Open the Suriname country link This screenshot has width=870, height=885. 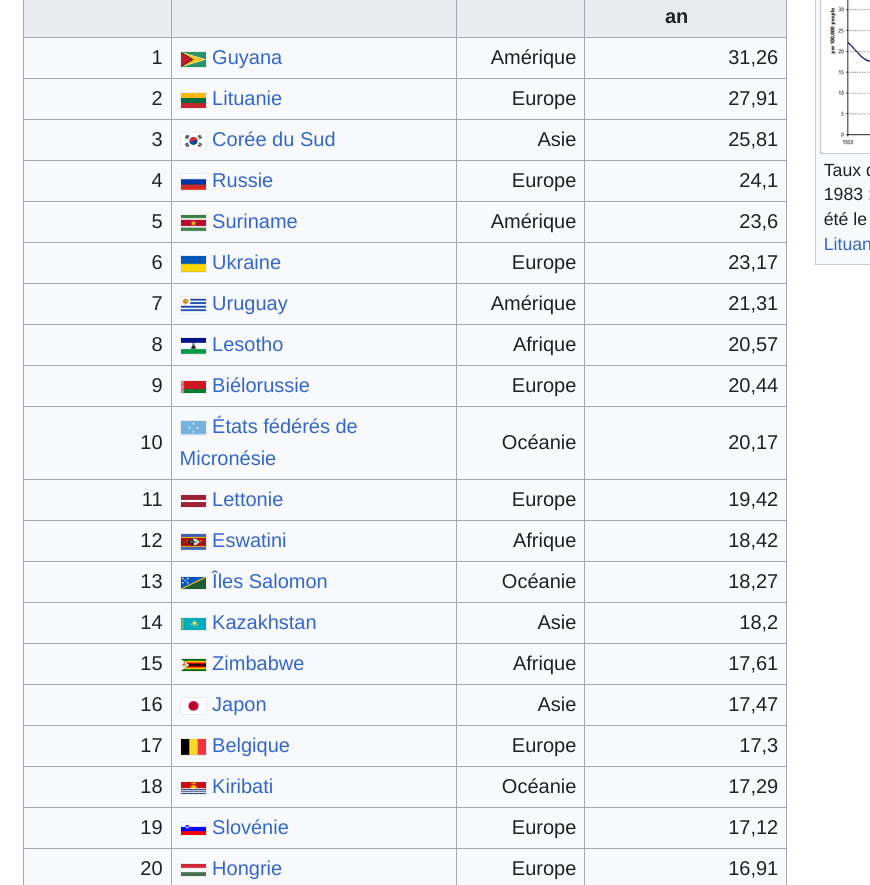pos(255,221)
